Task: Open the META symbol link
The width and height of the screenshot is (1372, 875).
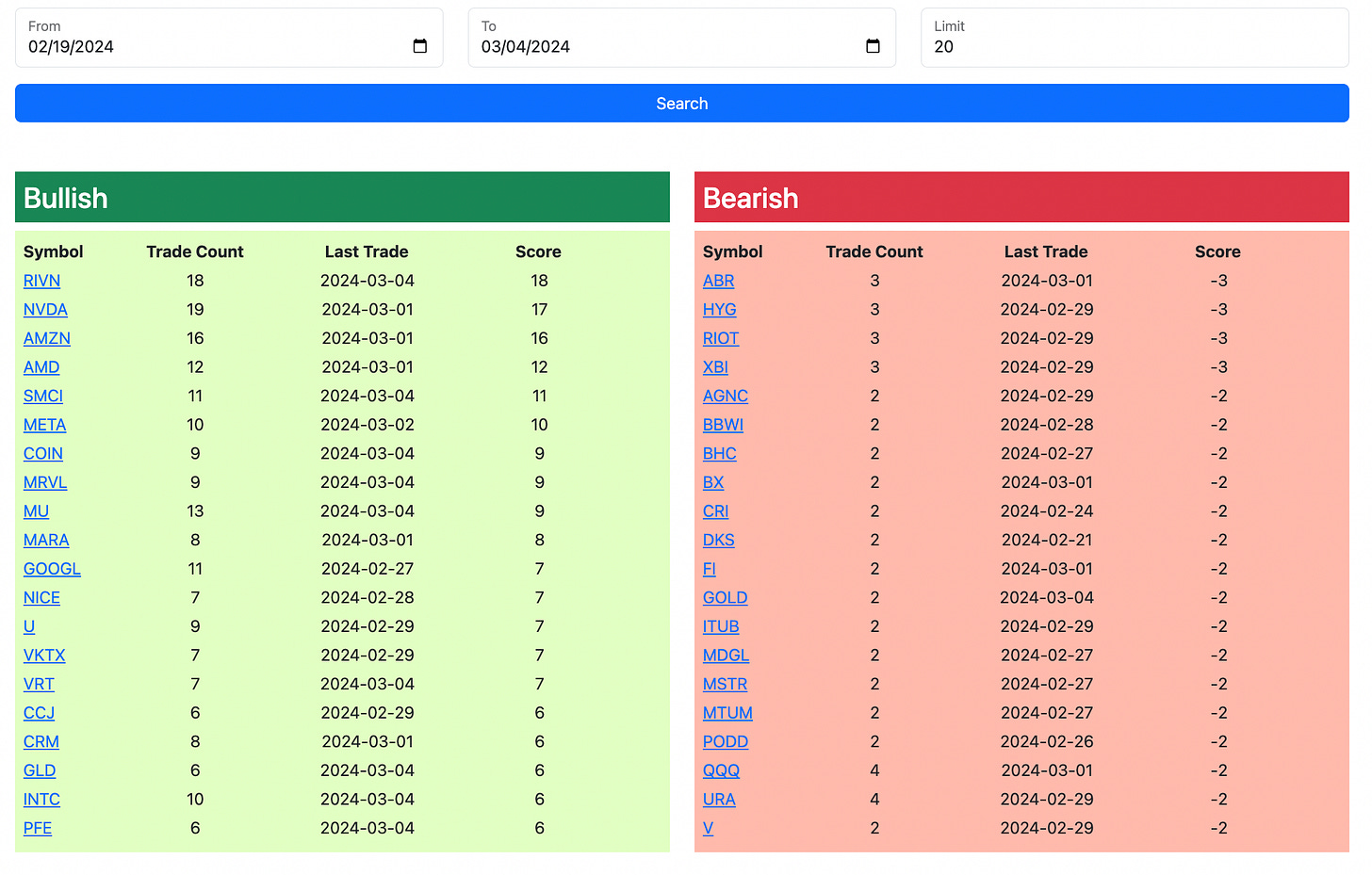Action: (x=44, y=425)
